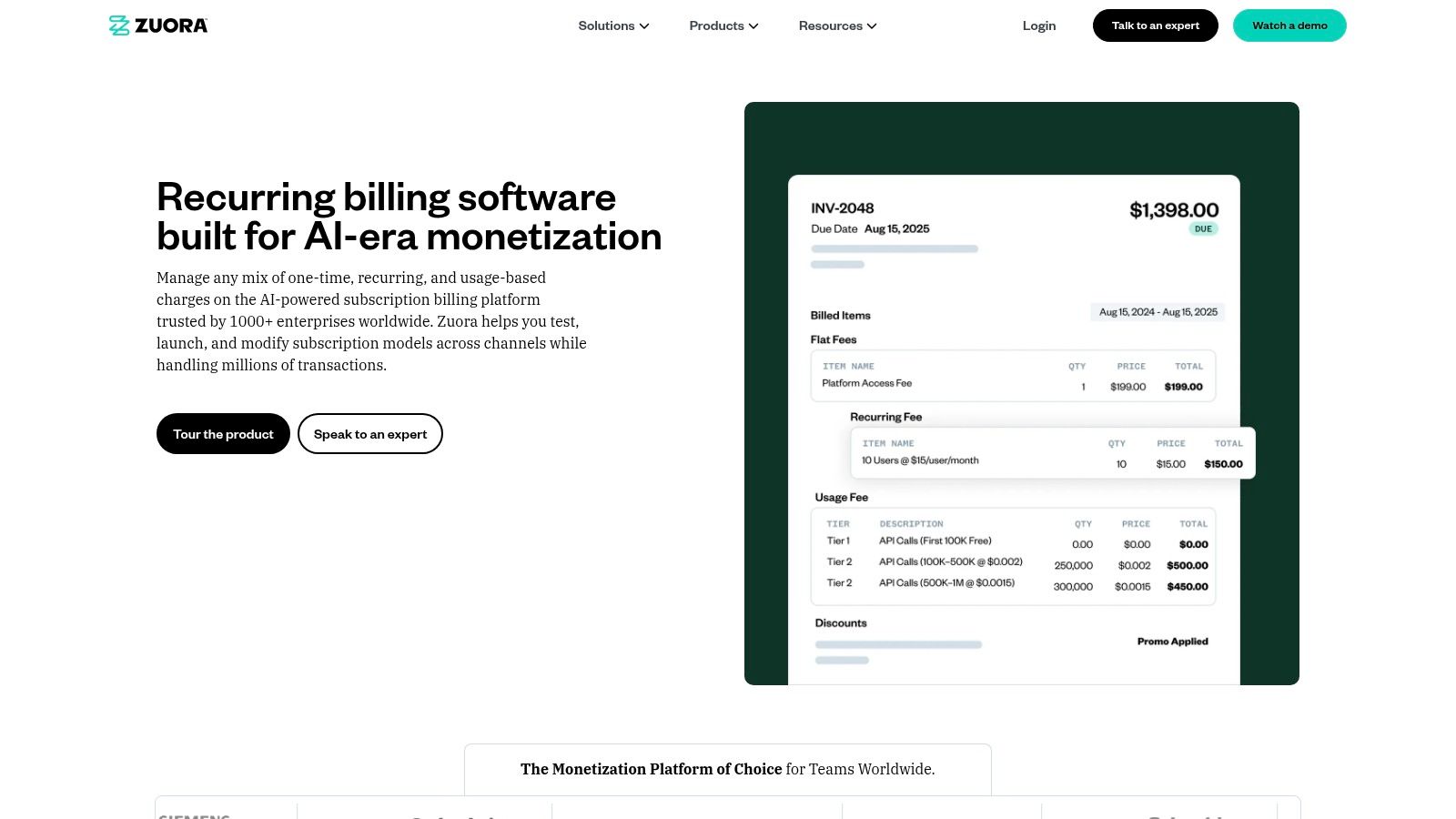Click the Platform Access Fee row
This screenshot has height=819, width=1456.
(x=1013, y=386)
